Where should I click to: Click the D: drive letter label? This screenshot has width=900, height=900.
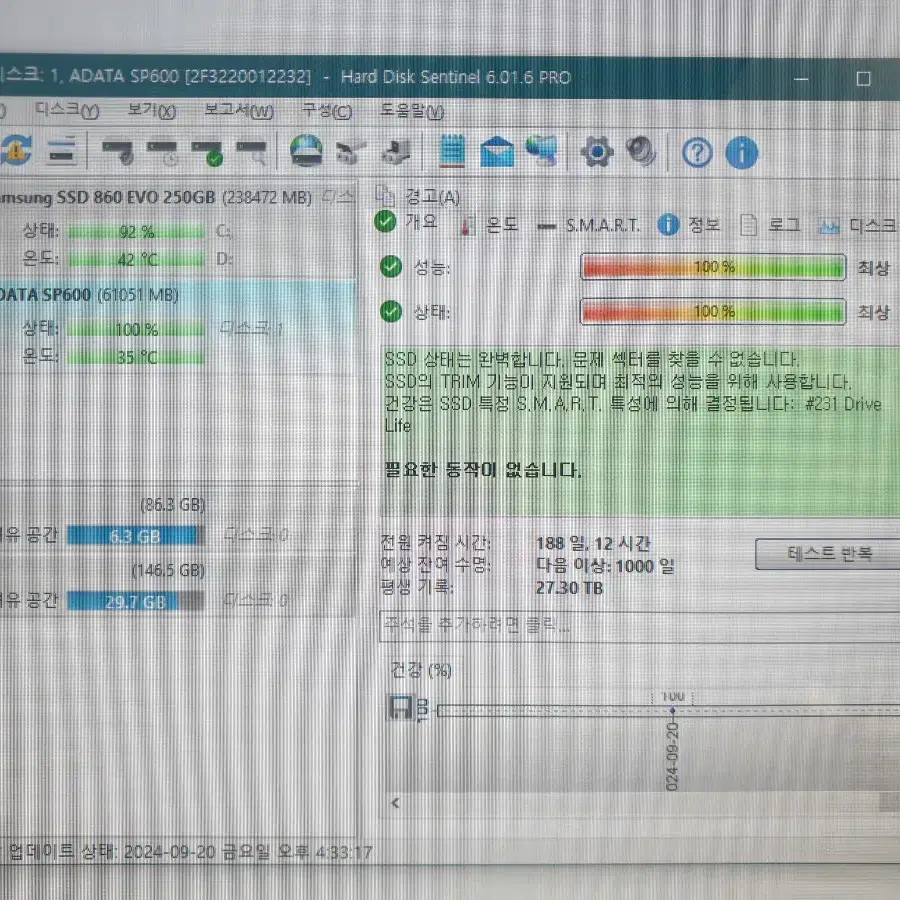[x=224, y=259]
